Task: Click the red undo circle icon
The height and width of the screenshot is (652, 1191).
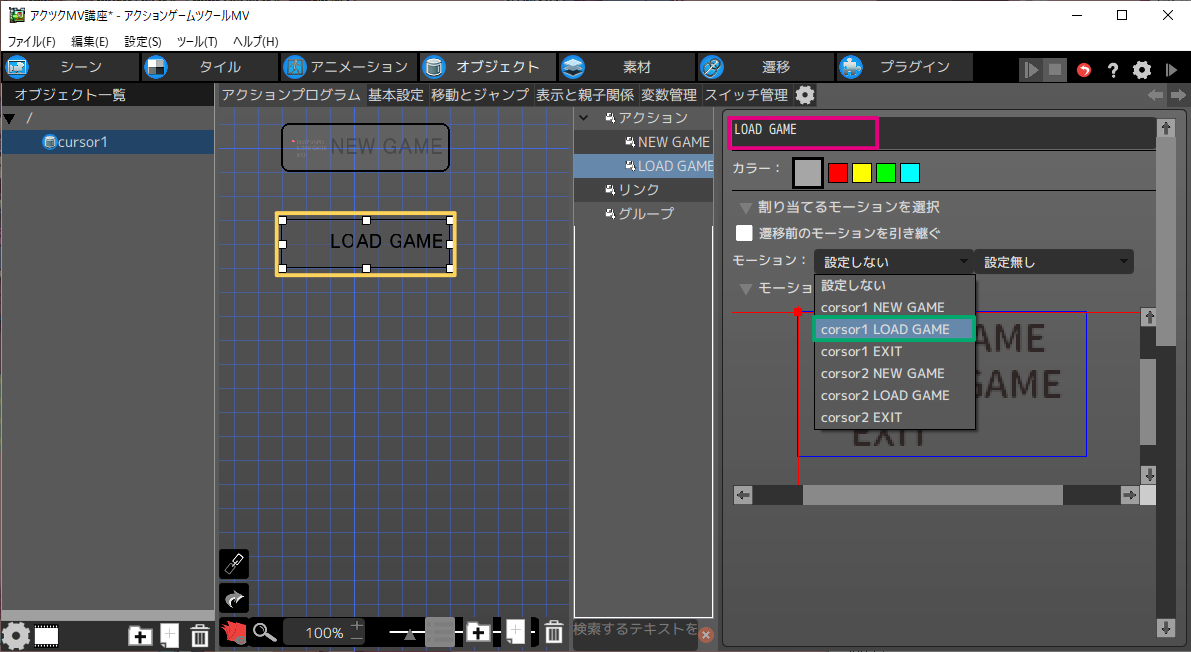Action: 1084,69
